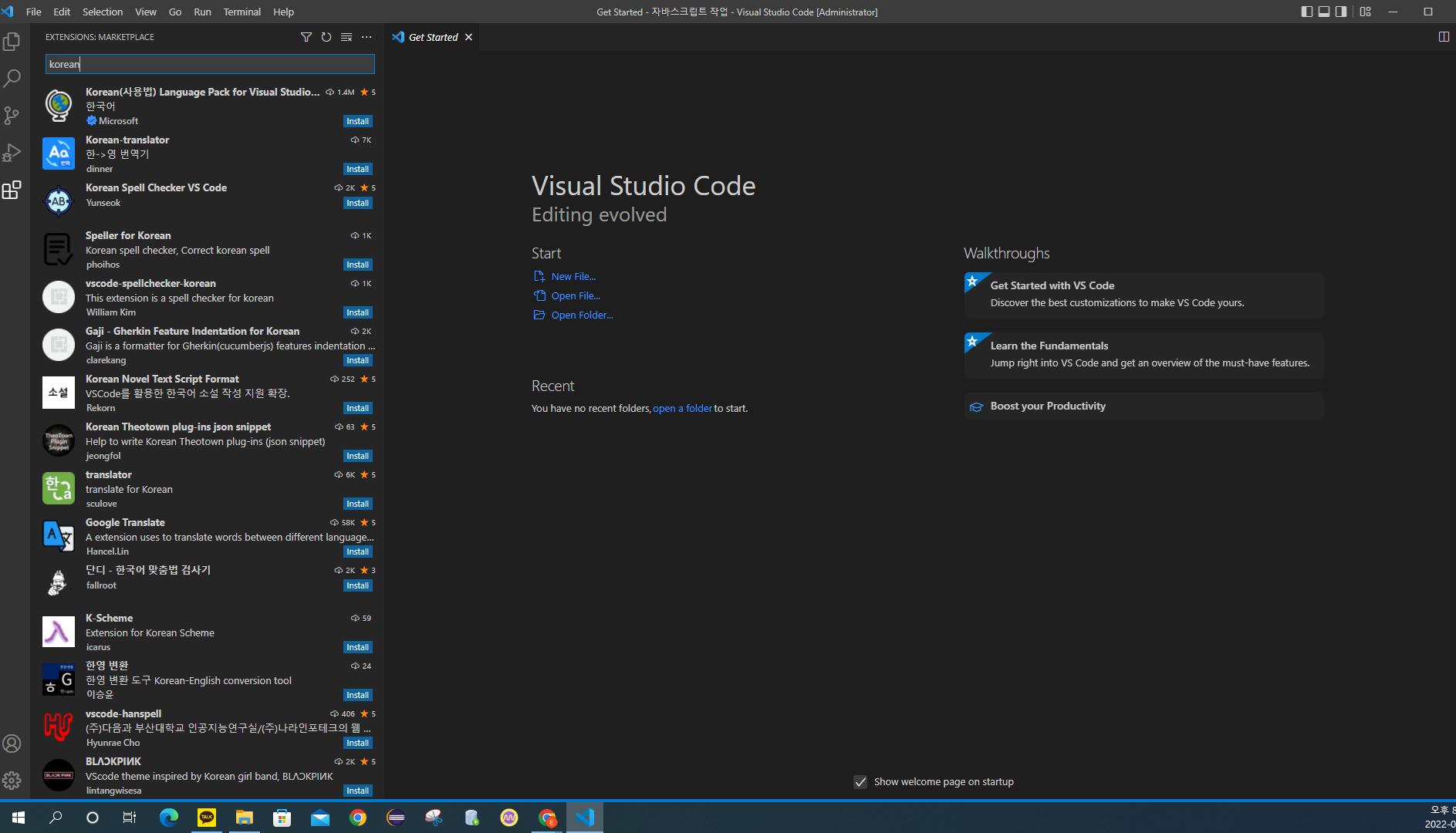
Task: Open the Go menu
Action: pos(175,12)
